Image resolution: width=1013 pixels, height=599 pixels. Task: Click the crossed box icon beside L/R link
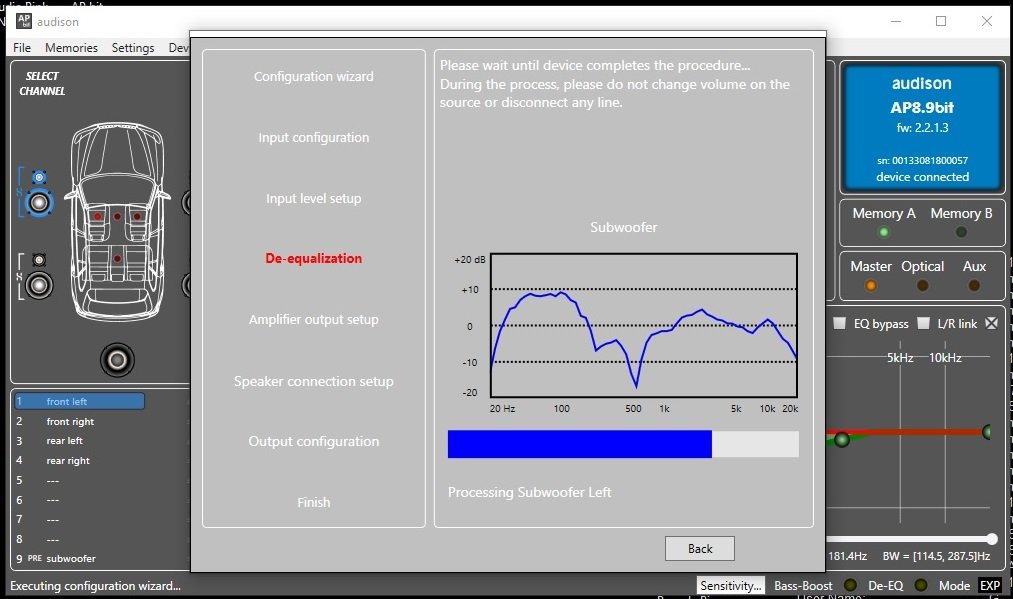(992, 323)
